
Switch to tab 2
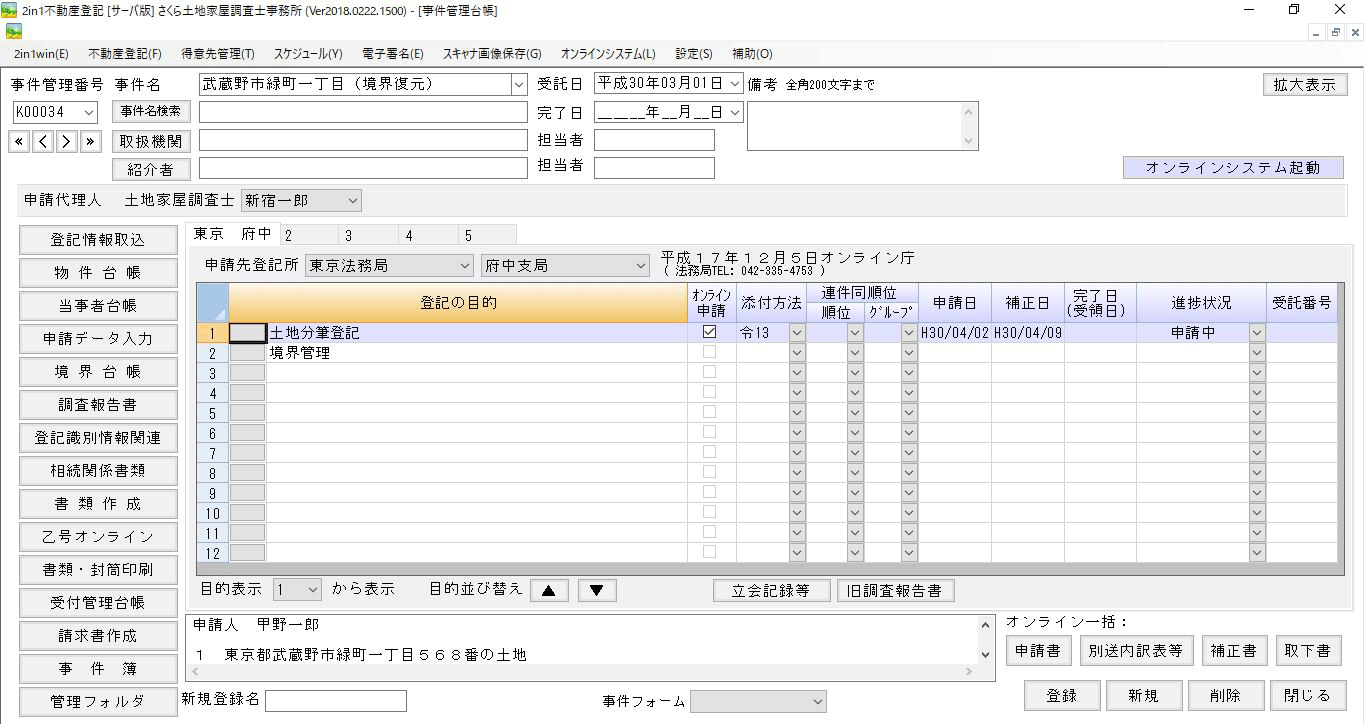289,236
